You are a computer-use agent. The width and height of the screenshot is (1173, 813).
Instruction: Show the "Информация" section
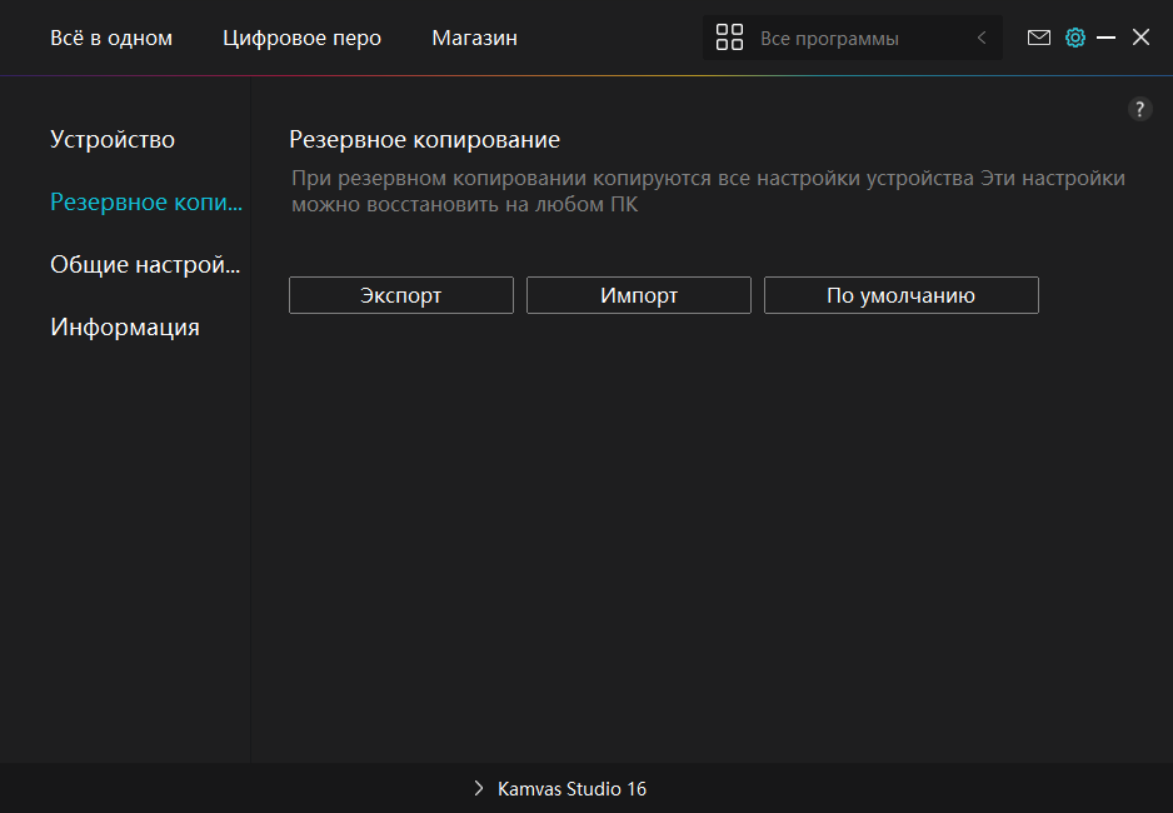pos(125,327)
